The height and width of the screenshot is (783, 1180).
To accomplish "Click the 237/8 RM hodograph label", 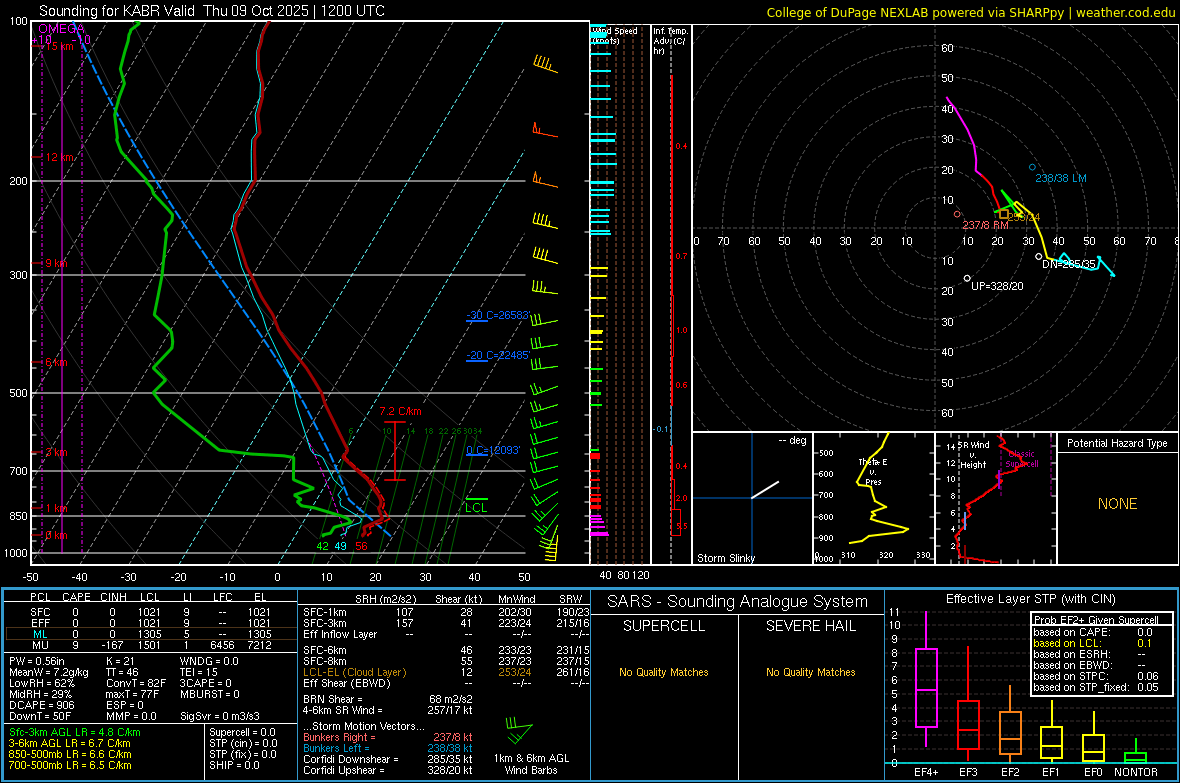I will (x=985, y=225).
